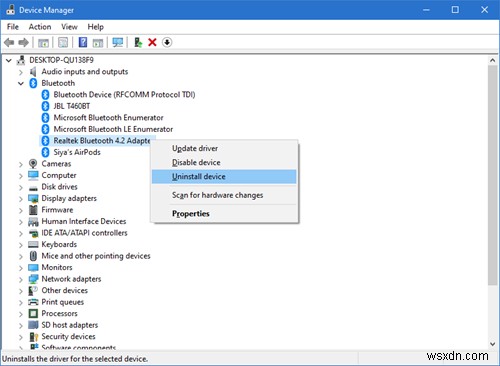Choose Update driver from context menu
This screenshot has height=366, width=500.
pos(224,148)
